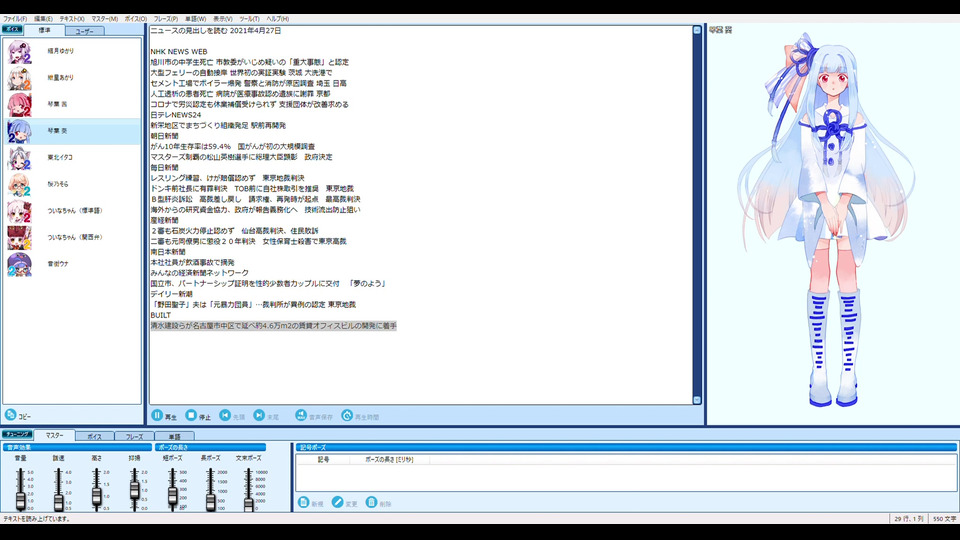The height and width of the screenshot is (540, 960).
Task: Stop reading with the 停止 button
Action: tap(191, 415)
